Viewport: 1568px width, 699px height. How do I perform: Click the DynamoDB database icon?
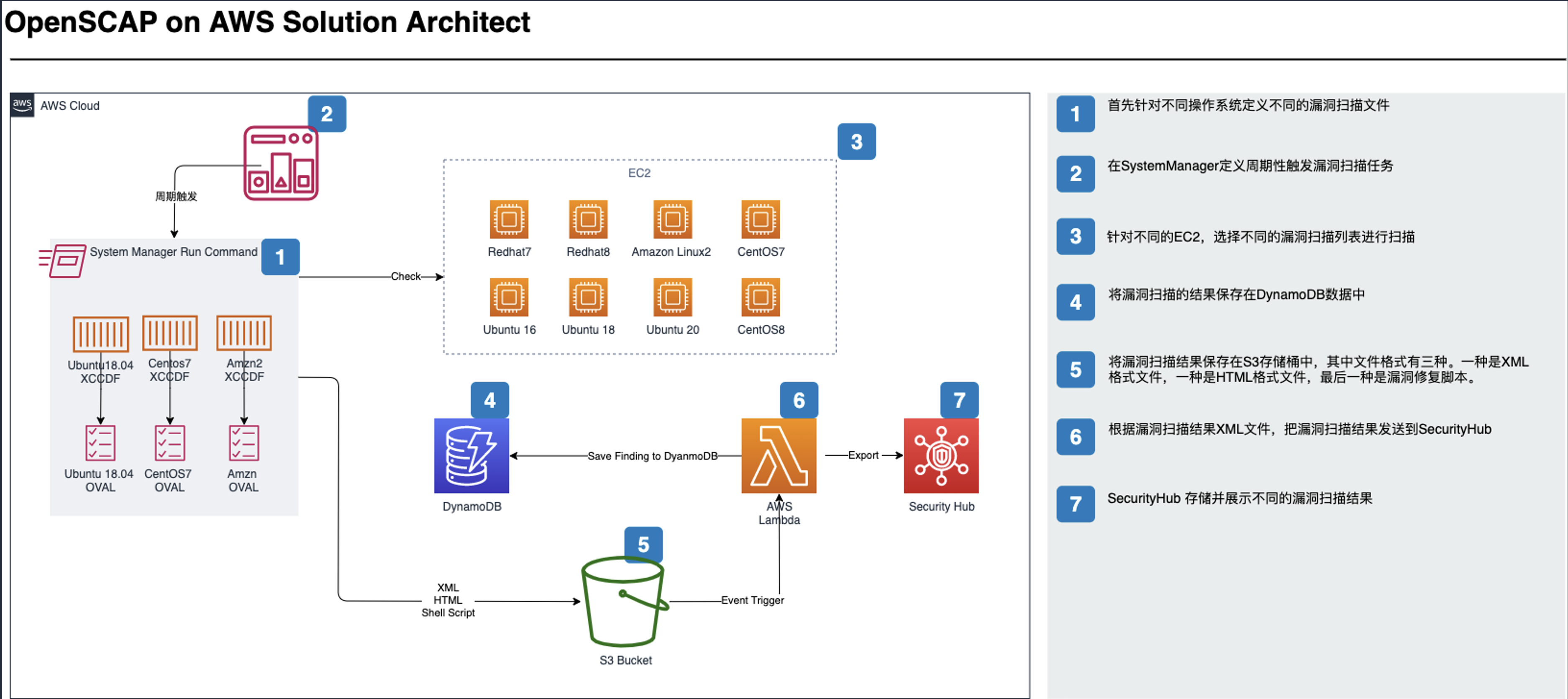(471, 455)
